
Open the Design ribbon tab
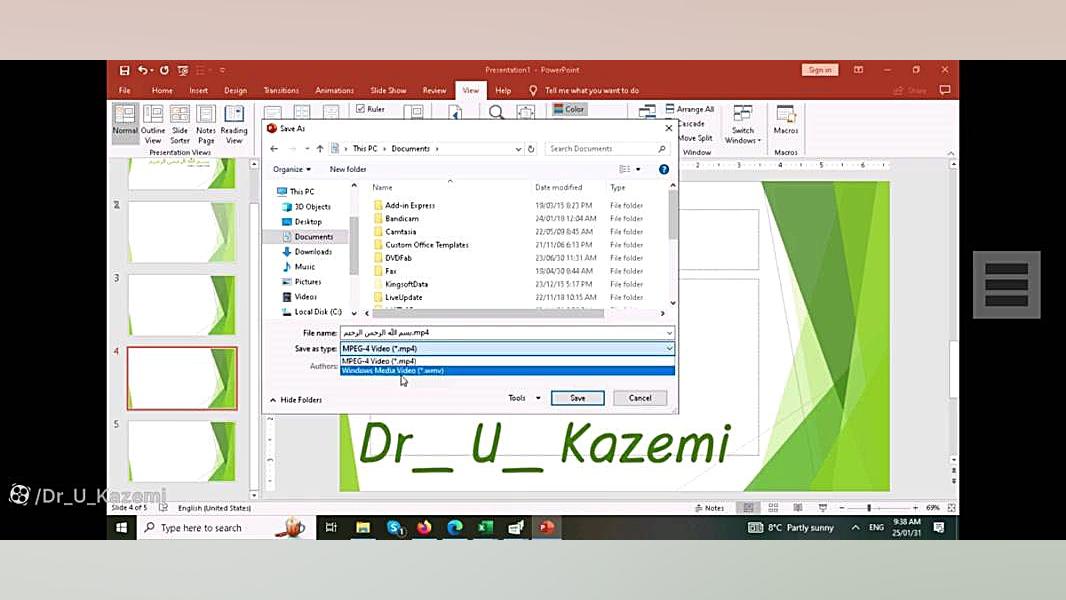235,90
